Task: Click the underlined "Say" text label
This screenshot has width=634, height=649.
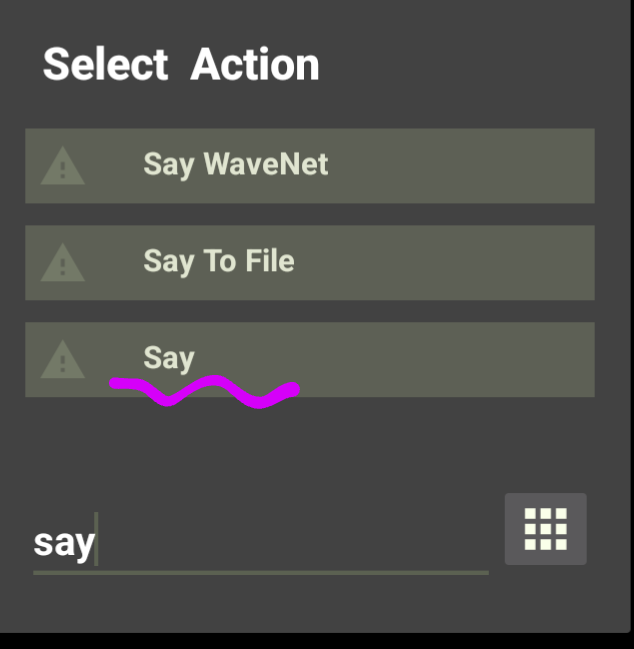Action: pos(169,358)
